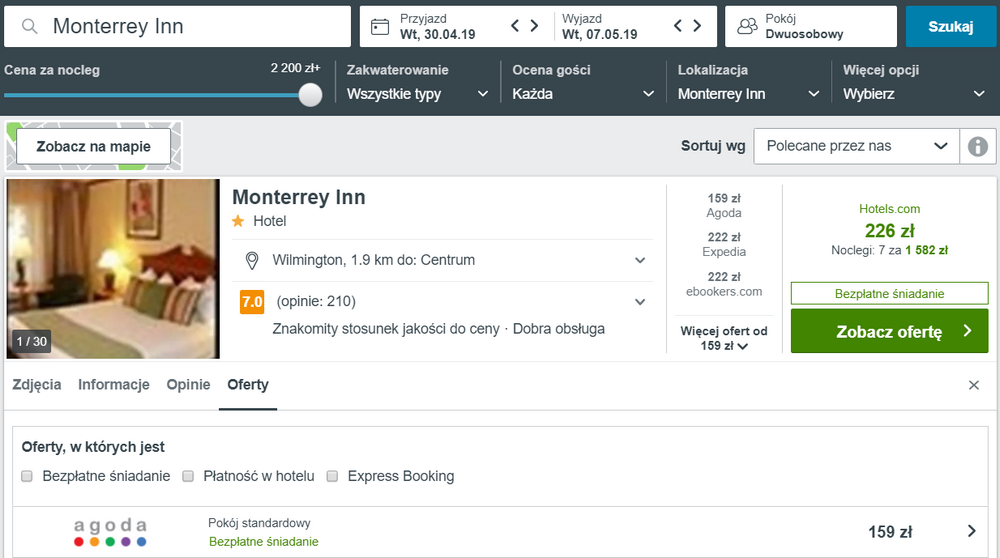1000x558 pixels.
Task: Click the location pin icon
Action: [x=252, y=260]
